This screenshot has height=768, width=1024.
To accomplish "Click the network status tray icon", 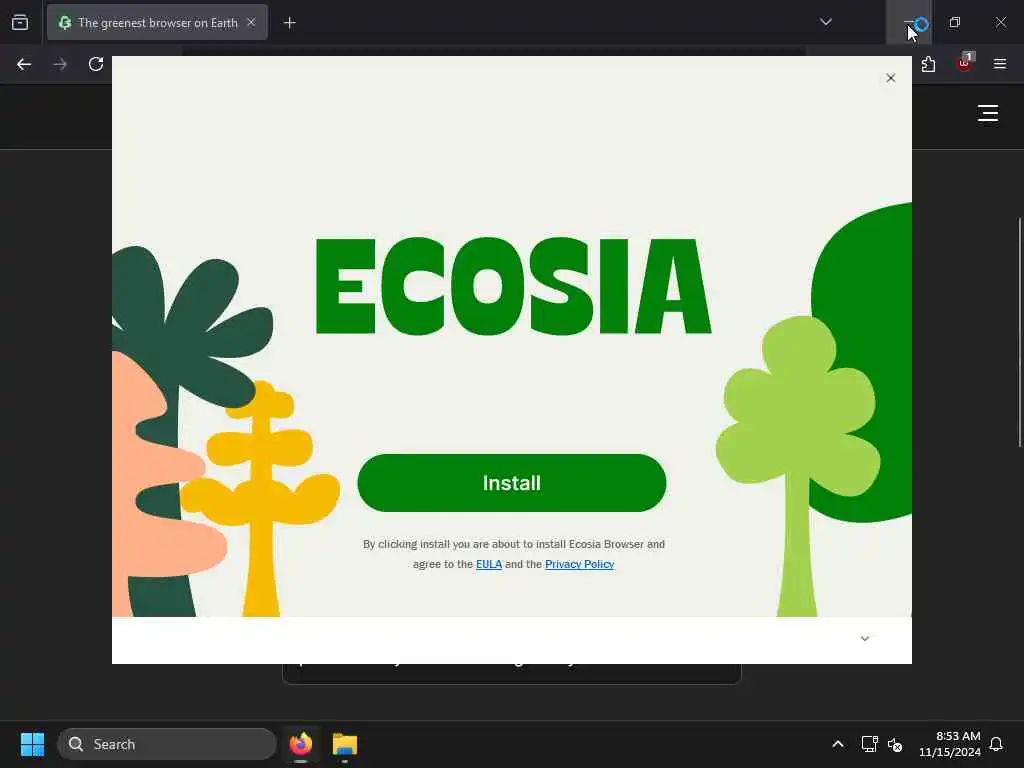I will click(869, 744).
